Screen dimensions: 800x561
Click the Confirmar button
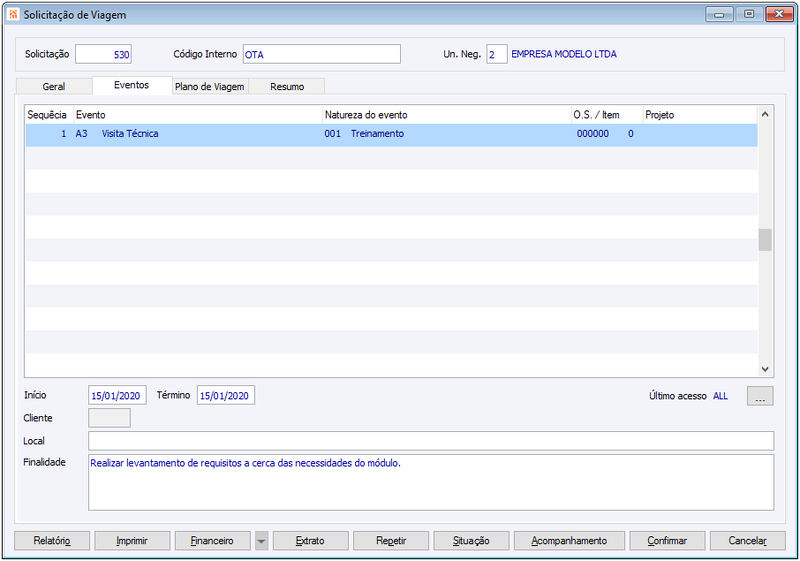point(667,541)
